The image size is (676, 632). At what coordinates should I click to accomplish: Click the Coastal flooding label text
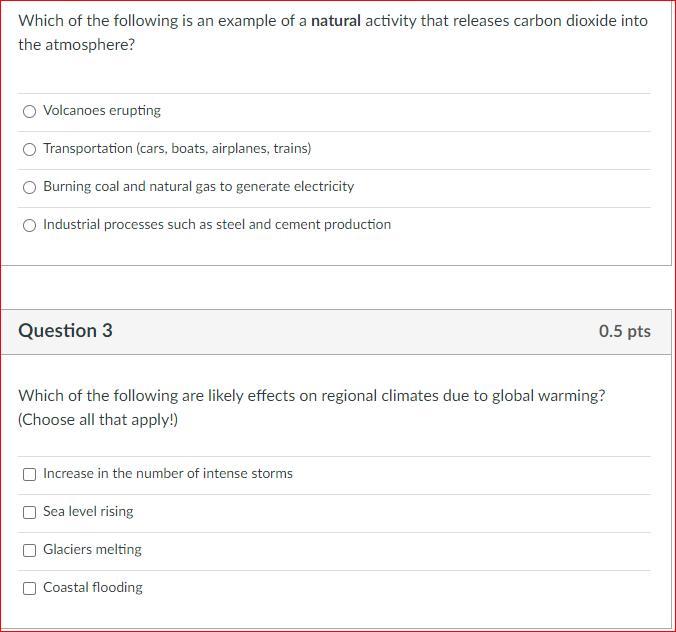[93, 588]
